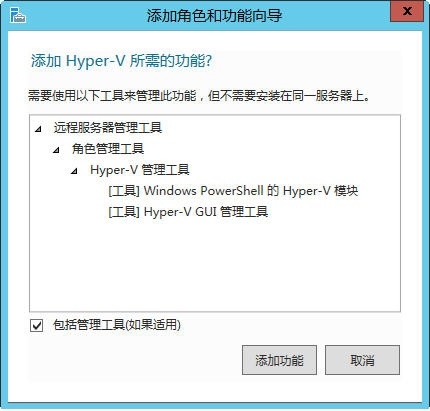This screenshot has width=430, height=411.
Task: Click the empty area inside the tools list box
Action: (215, 263)
